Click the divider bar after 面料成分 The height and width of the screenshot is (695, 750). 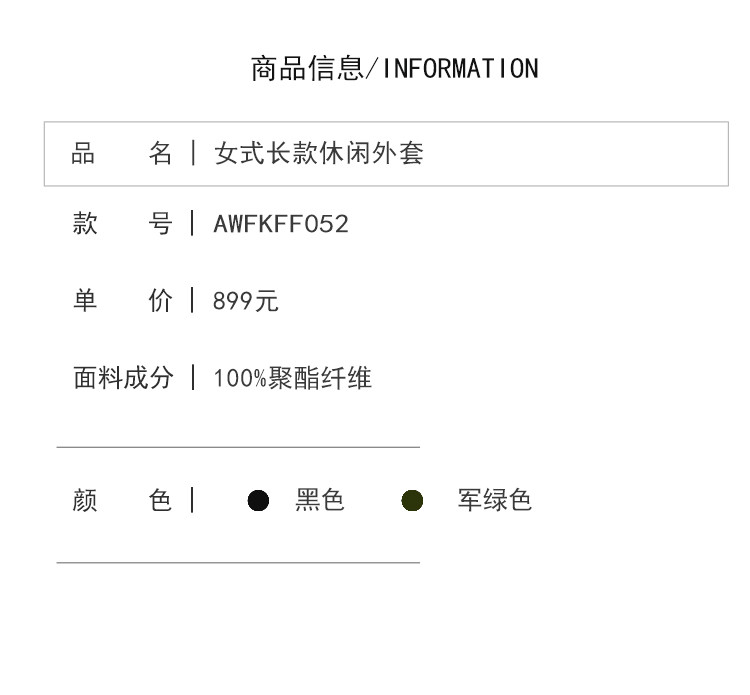pyautogui.click(x=193, y=377)
